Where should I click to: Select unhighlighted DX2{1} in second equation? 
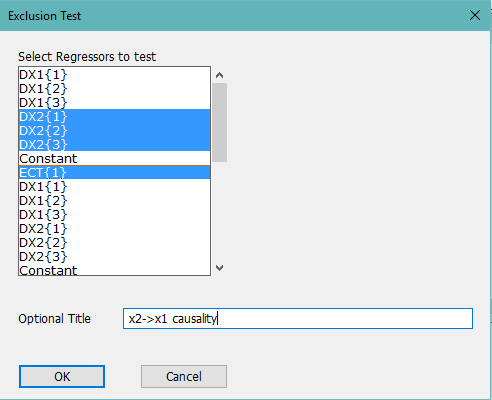(x=114, y=228)
